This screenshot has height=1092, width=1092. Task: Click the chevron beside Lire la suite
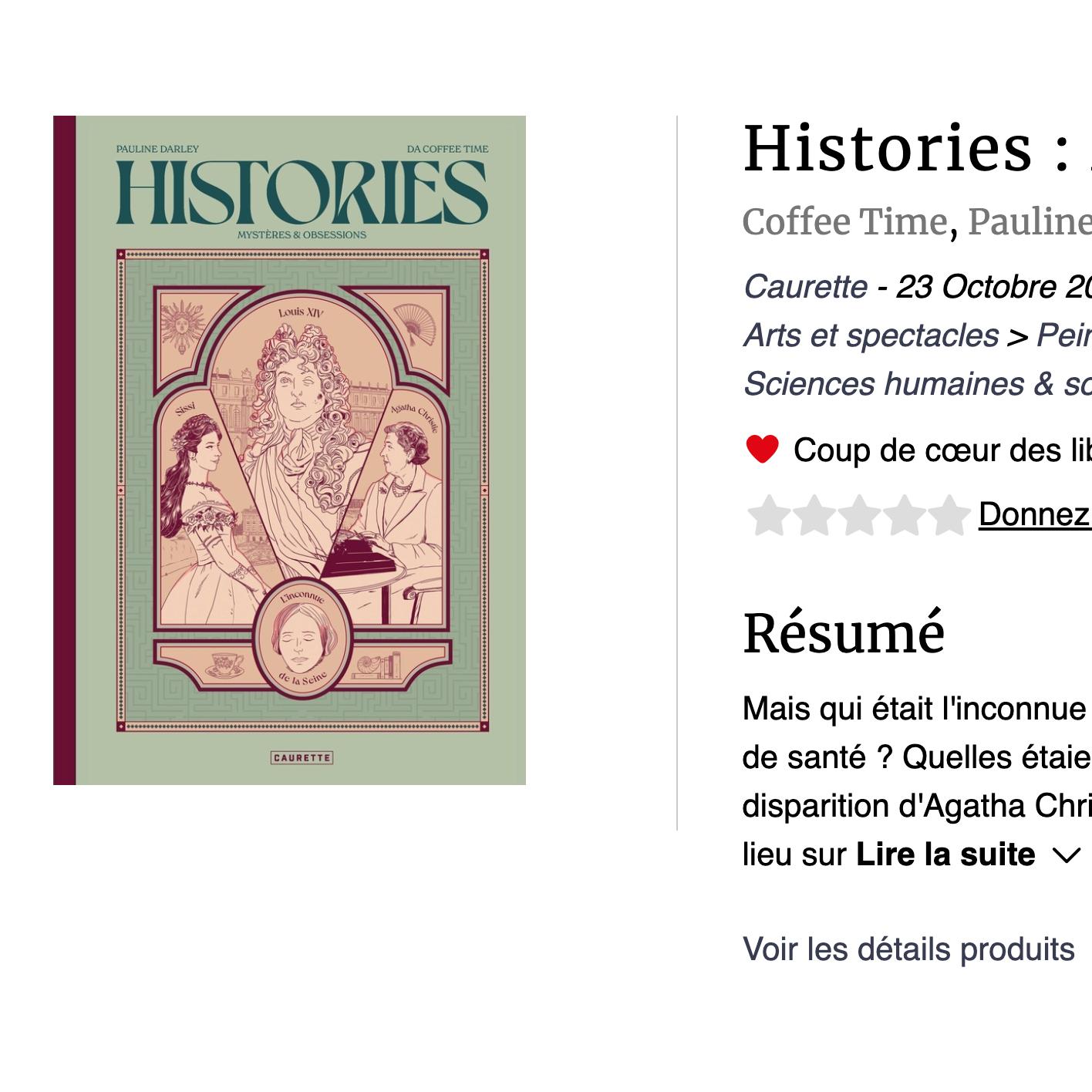[1066, 854]
